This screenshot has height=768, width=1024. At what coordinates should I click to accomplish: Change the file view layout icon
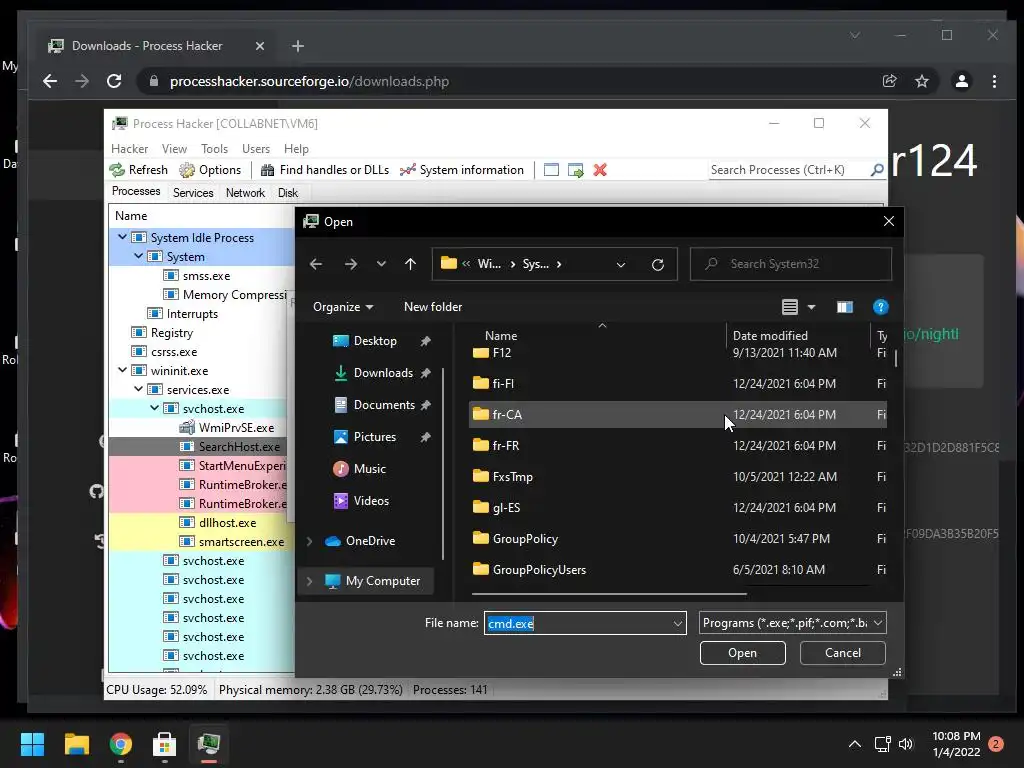click(790, 307)
